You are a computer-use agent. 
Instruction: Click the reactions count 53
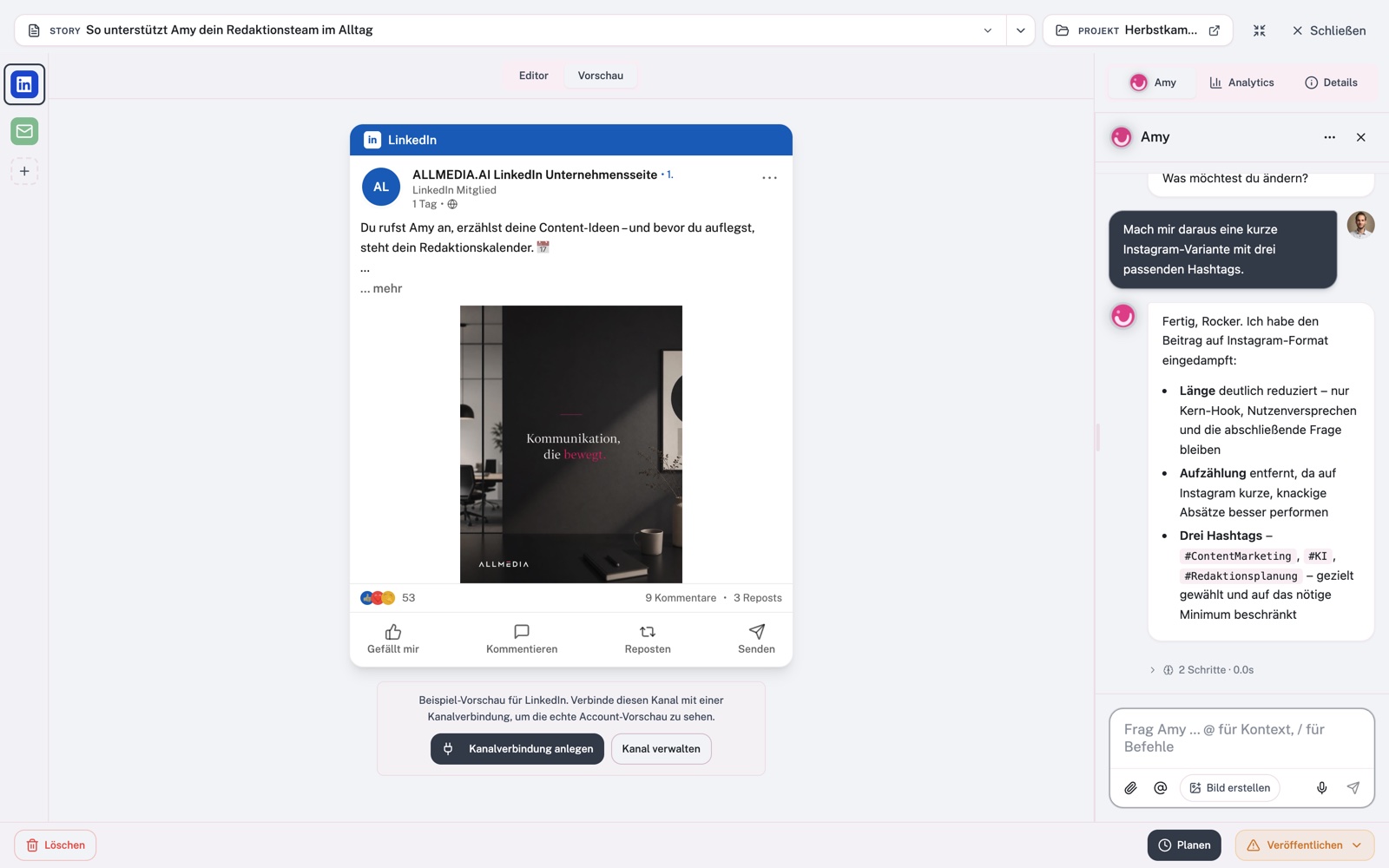[x=409, y=598]
